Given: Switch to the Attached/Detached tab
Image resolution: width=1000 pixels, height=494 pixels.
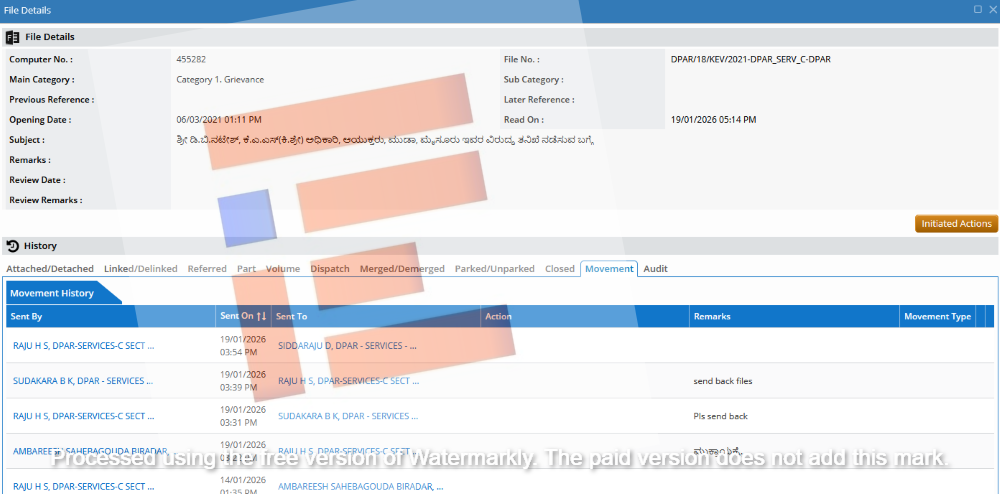Looking at the screenshot, I should coord(50,269).
